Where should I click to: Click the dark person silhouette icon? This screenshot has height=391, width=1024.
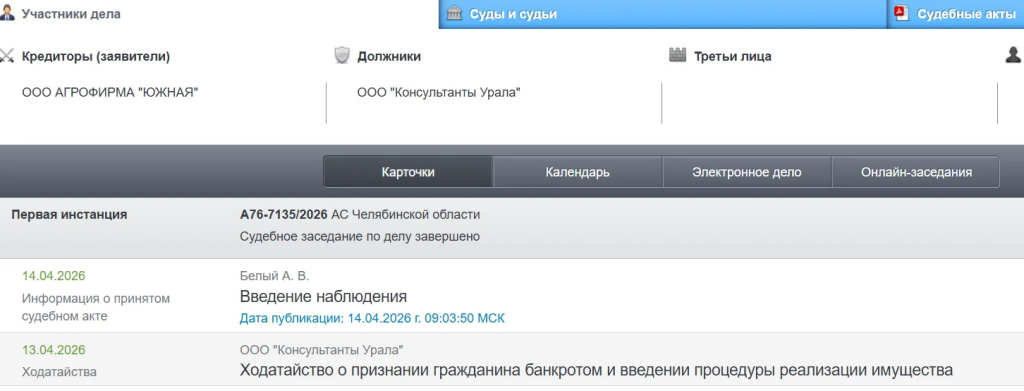1013,55
